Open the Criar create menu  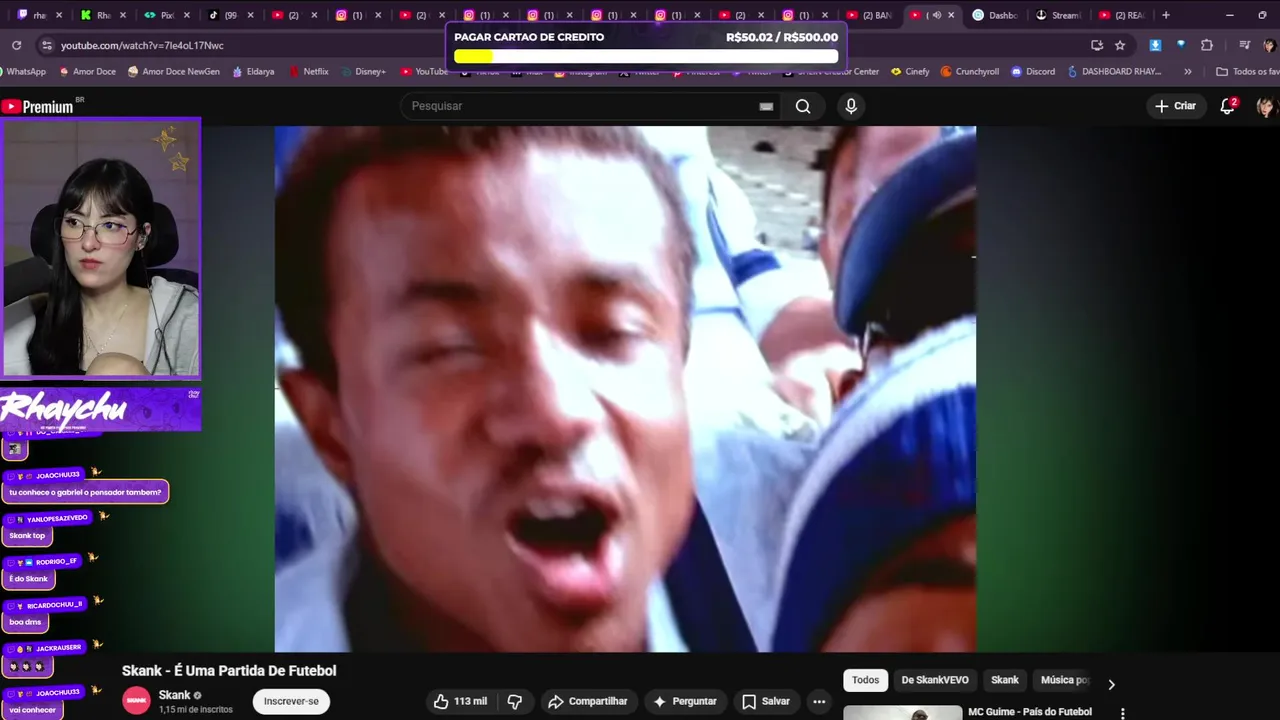pyautogui.click(x=1175, y=106)
